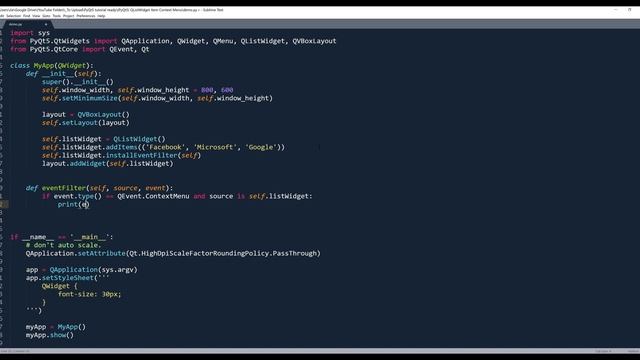Open the Find menu
The image size is (640, 360).
pyautogui.click(x=27, y=16)
